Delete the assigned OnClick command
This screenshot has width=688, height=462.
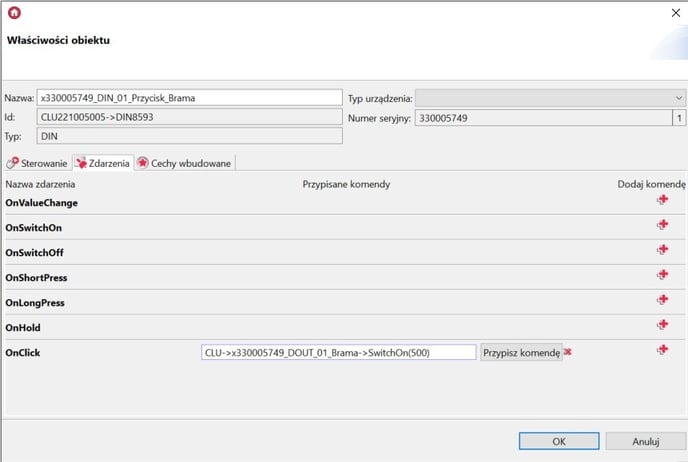tap(568, 352)
